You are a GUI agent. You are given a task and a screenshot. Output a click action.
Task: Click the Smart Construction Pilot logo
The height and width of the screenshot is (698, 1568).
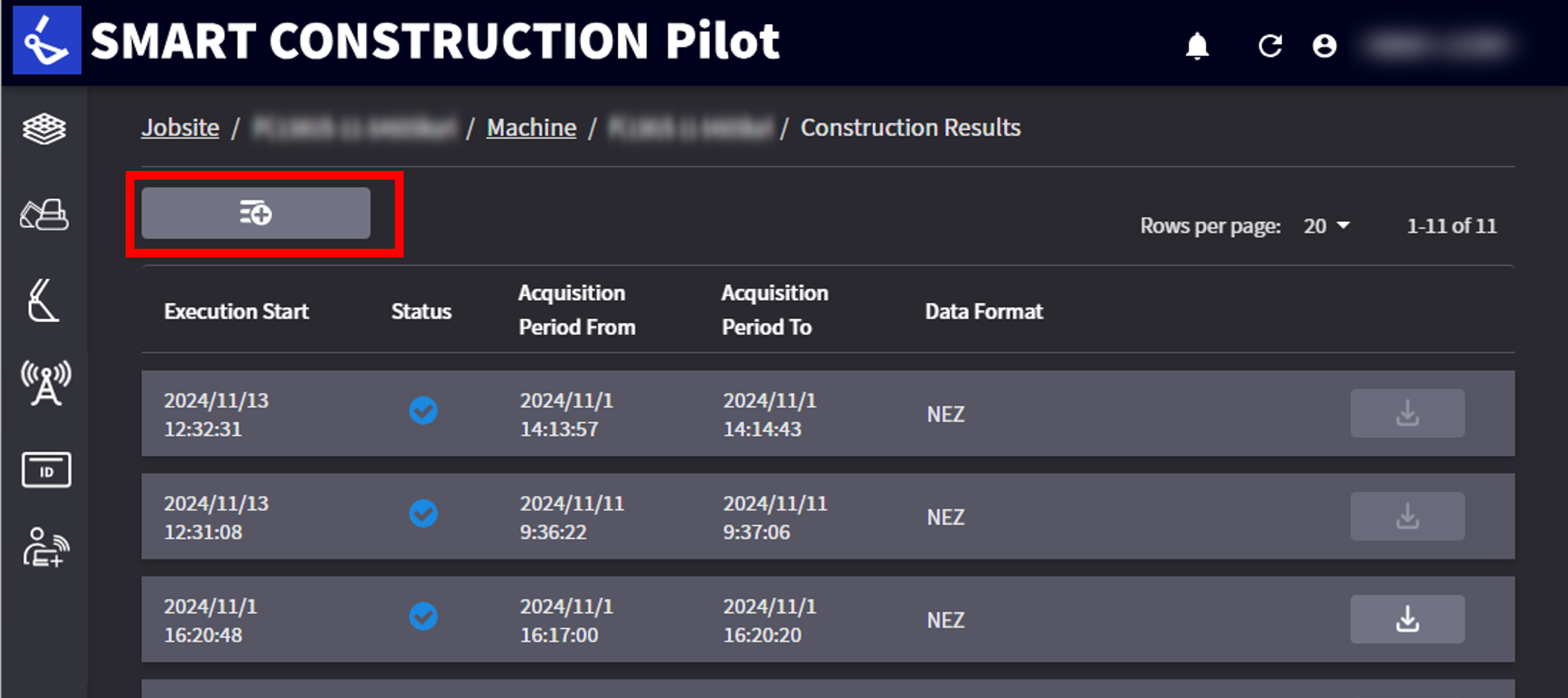click(x=47, y=40)
